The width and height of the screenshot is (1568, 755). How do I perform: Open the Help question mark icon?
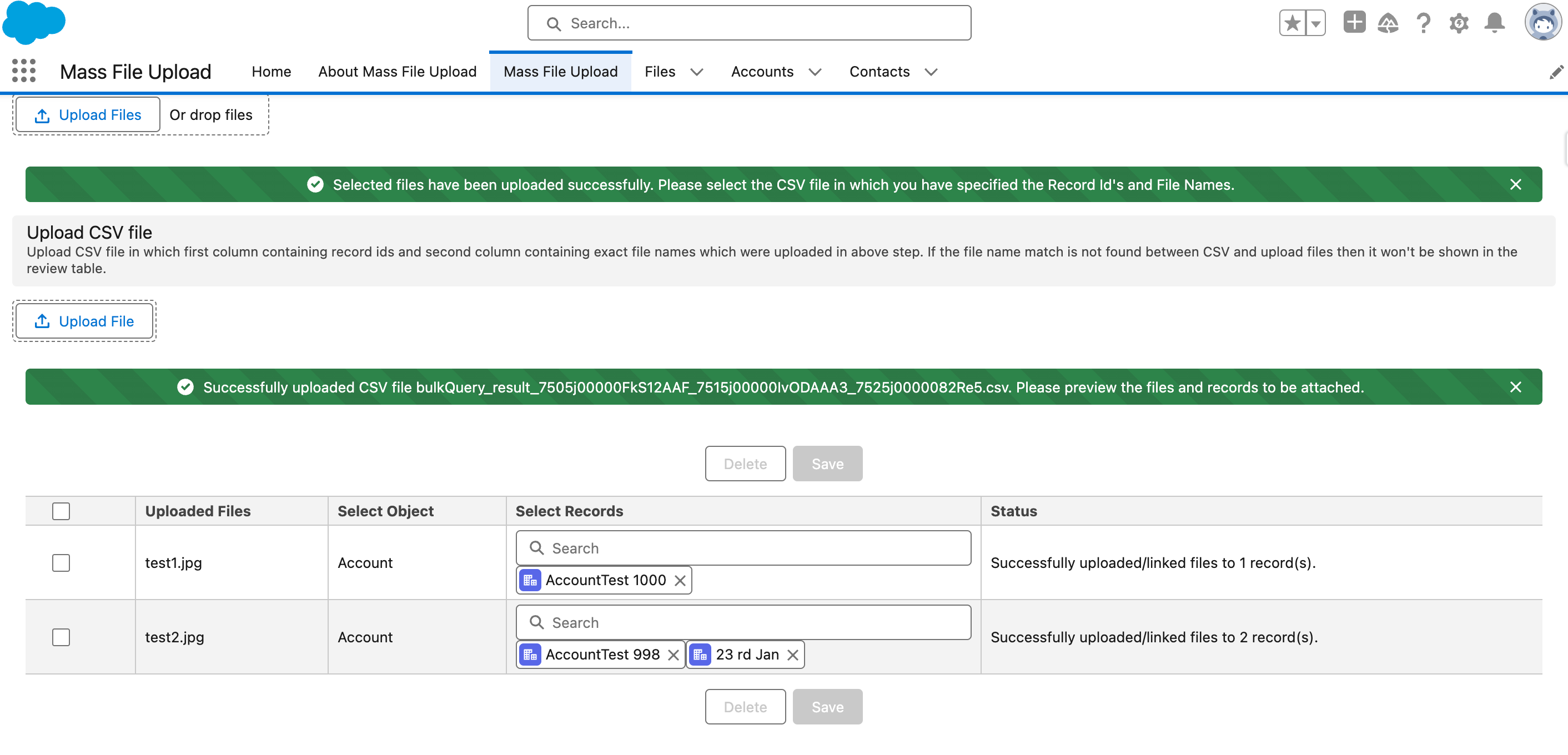(1423, 23)
